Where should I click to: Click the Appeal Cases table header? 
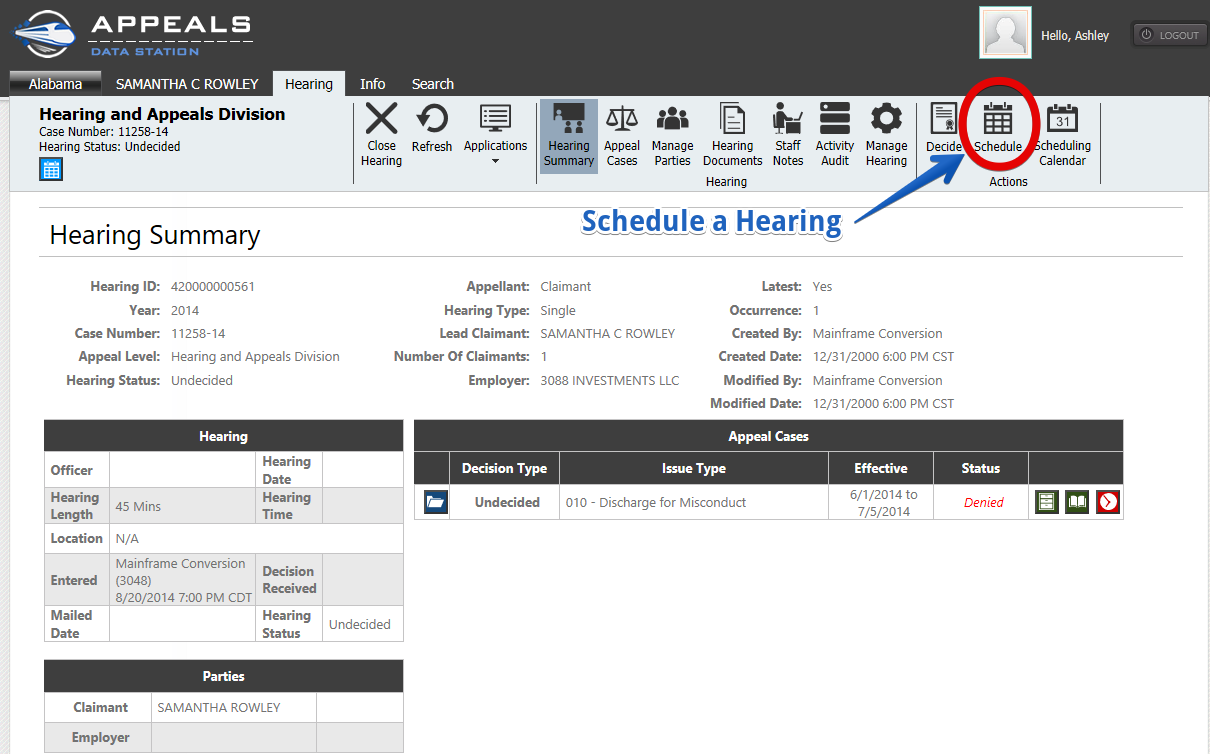point(769,436)
